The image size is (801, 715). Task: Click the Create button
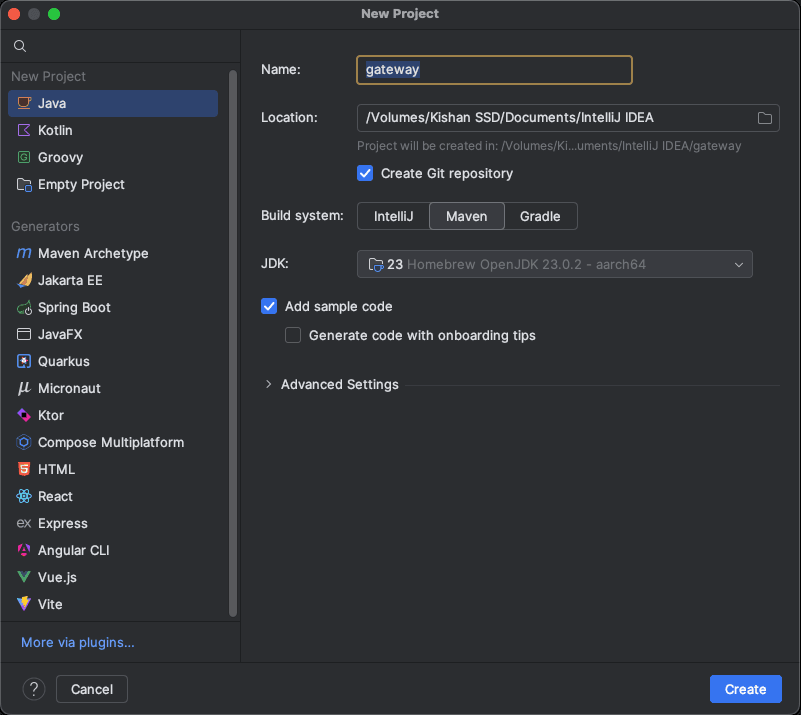[x=745, y=689]
